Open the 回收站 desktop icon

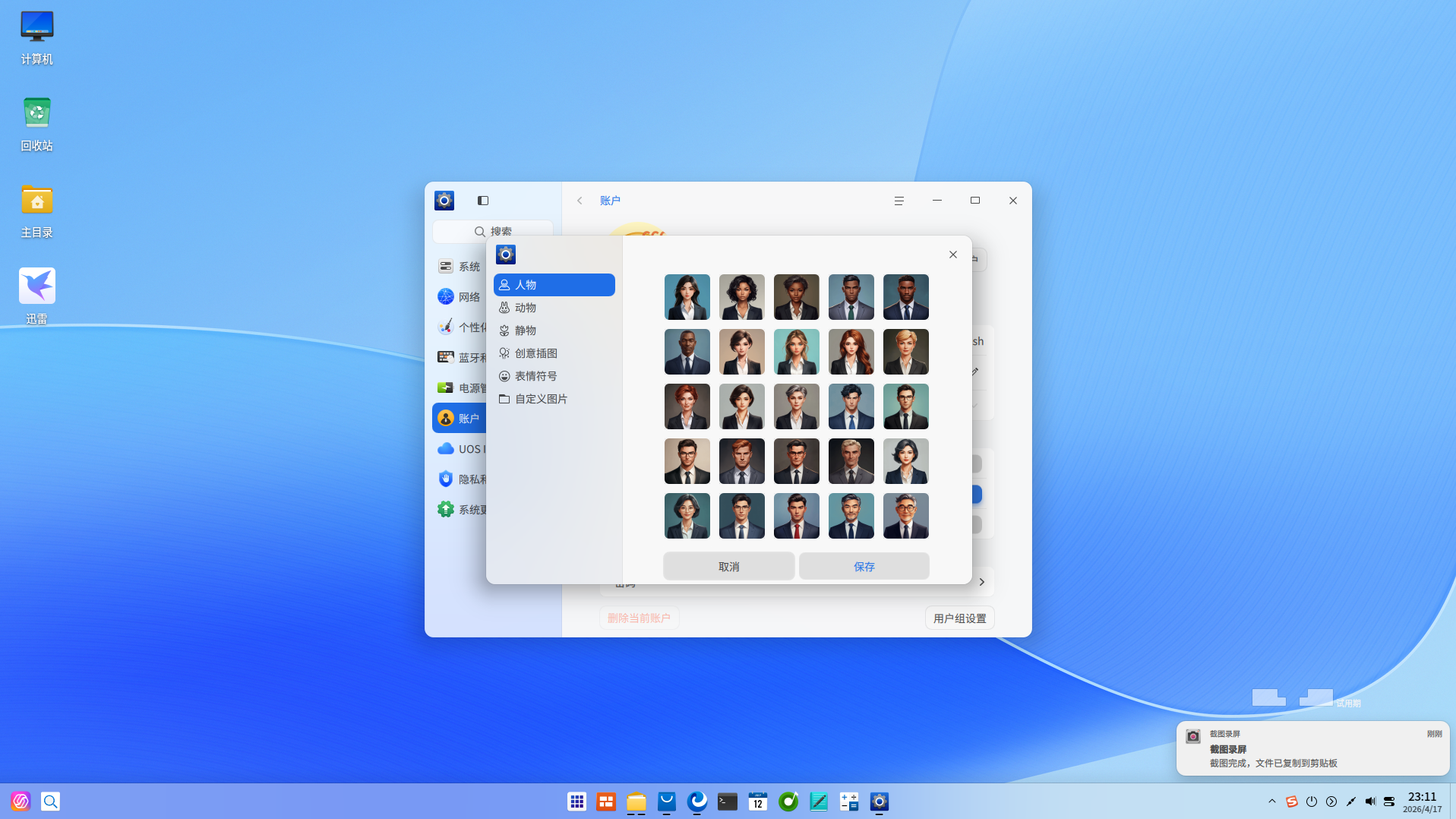(x=36, y=124)
